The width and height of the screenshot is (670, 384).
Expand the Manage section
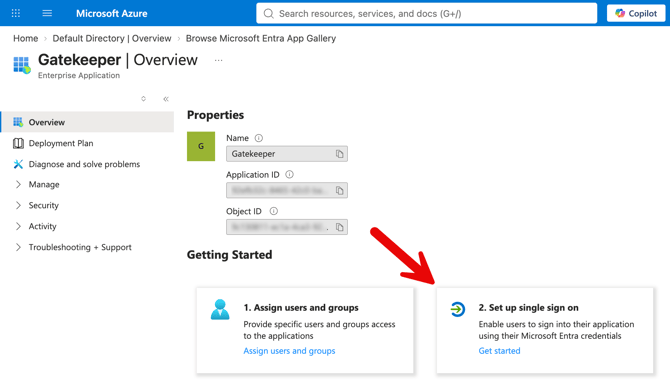pos(44,185)
